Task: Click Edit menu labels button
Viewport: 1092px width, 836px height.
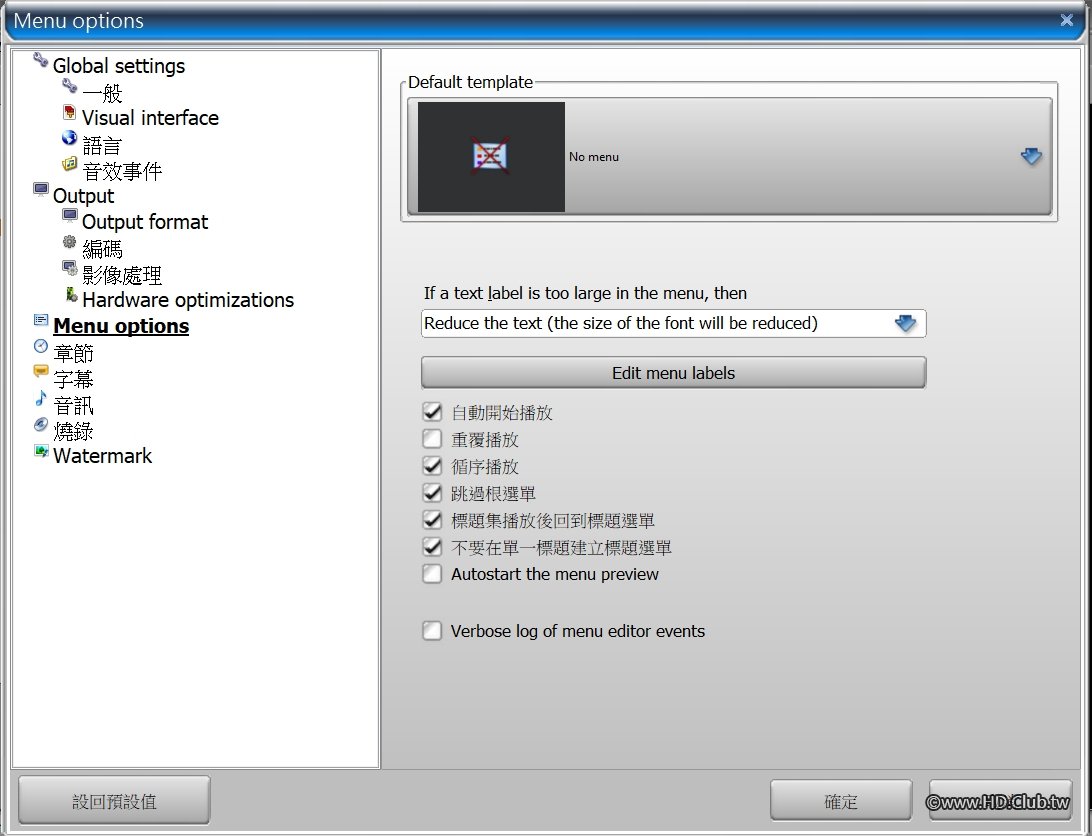Action: coord(673,373)
